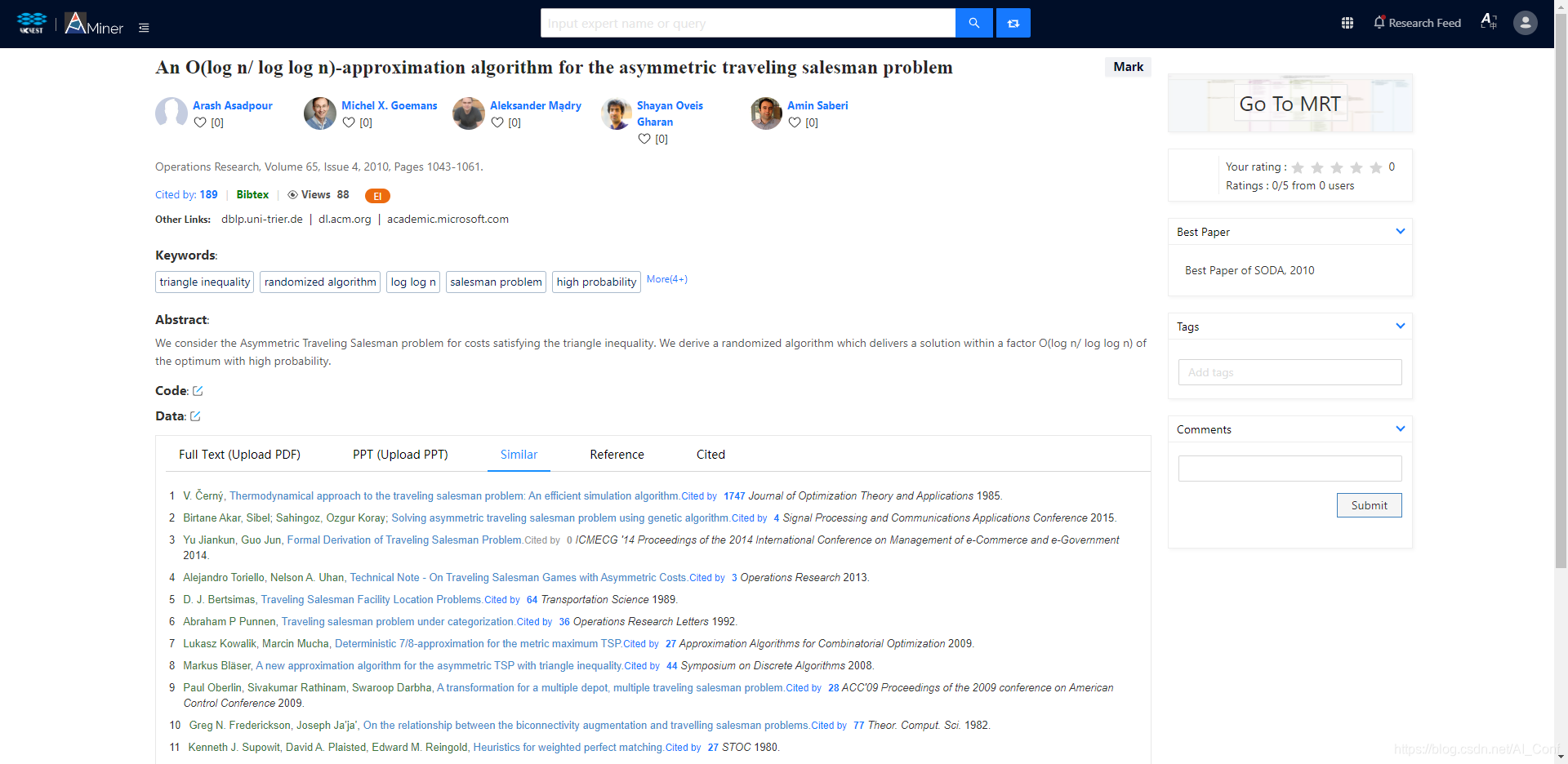Collapse the Comments panel
This screenshot has width=1568, height=764.
(x=1401, y=429)
